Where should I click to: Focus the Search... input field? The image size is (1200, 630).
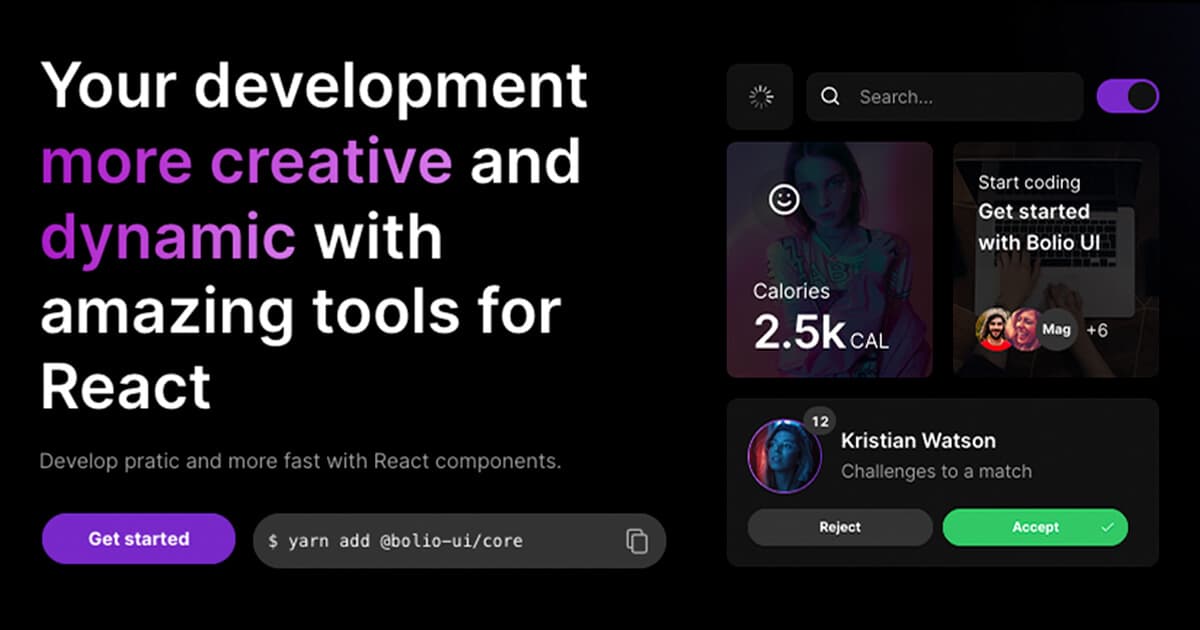[x=960, y=97]
